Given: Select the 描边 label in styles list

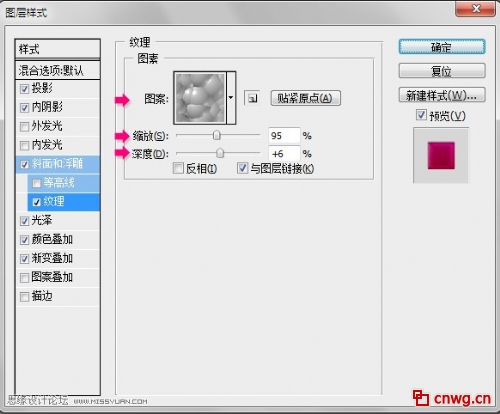Looking at the screenshot, I should 42,296.
